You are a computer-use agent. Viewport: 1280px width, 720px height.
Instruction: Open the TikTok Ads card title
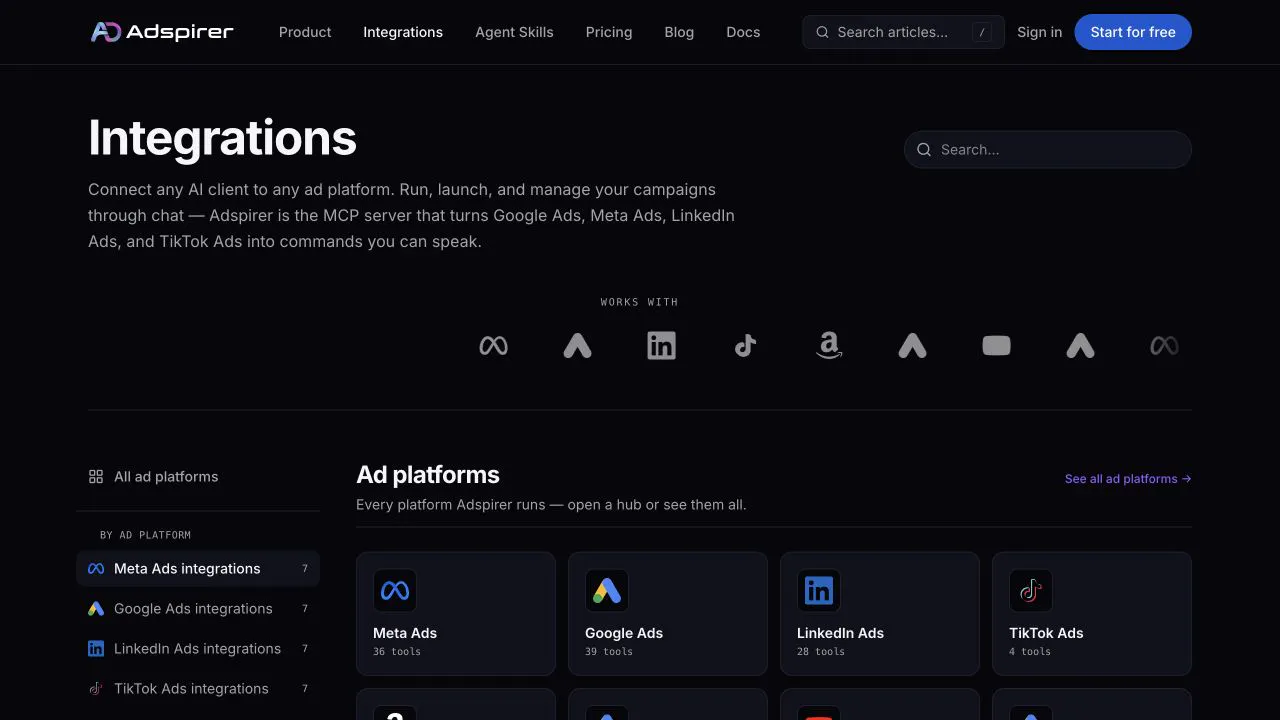[x=1046, y=633]
